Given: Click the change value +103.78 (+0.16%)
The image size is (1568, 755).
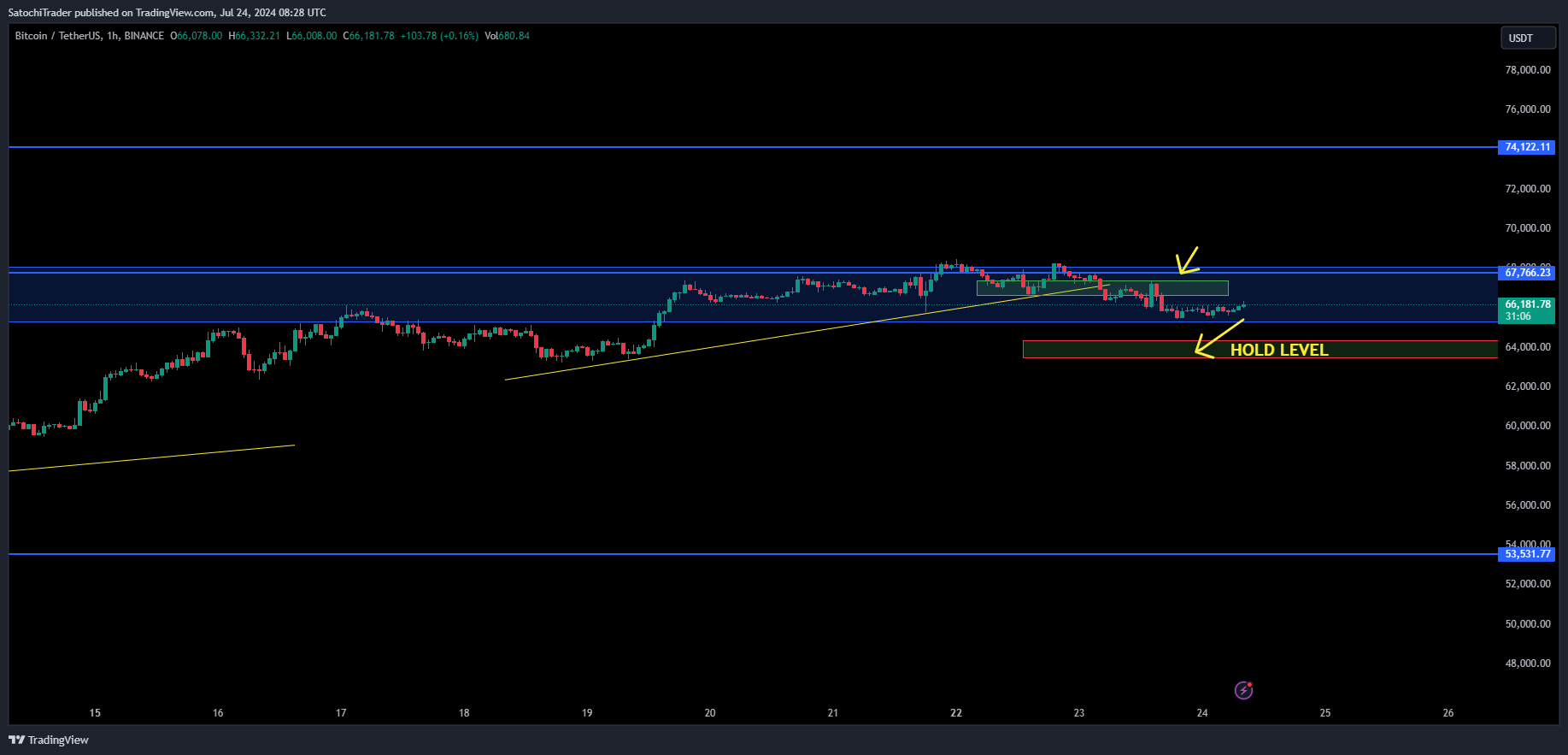Looking at the screenshot, I should click(439, 36).
